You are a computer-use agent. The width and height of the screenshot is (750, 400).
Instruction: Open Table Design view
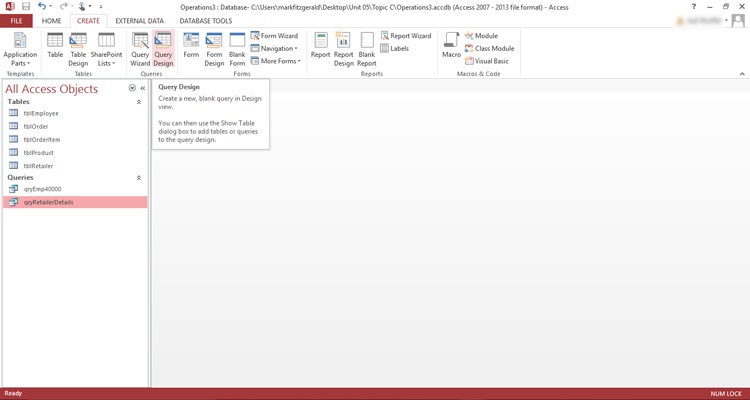tap(78, 49)
